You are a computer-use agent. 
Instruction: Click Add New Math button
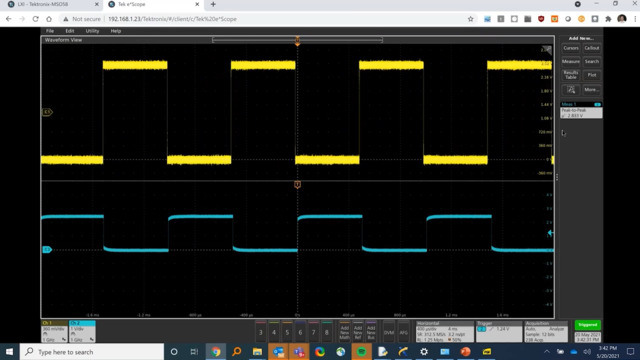click(x=344, y=332)
